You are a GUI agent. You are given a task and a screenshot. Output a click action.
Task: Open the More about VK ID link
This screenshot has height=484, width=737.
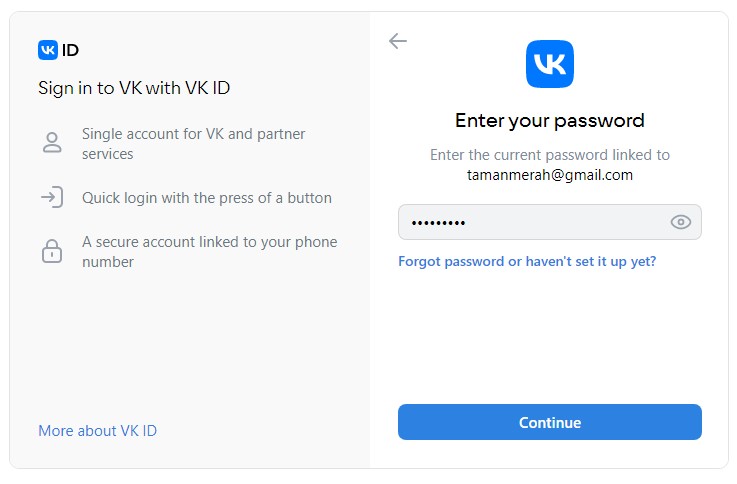click(x=97, y=430)
